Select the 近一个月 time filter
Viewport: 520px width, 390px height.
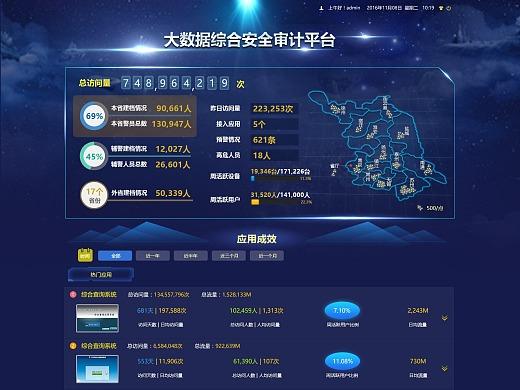click(x=267, y=256)
